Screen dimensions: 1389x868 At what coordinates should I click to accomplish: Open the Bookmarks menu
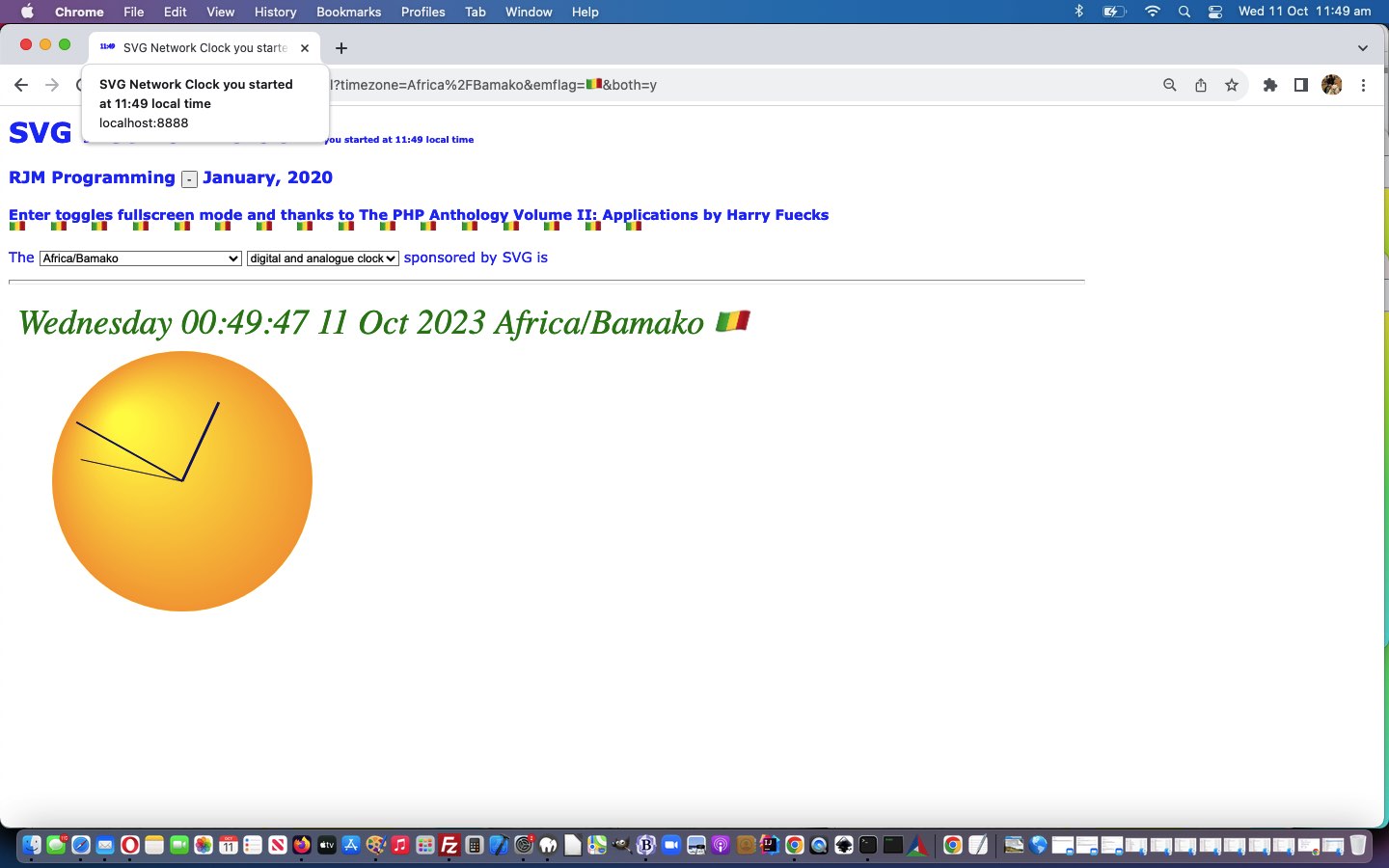pos(348,12)
